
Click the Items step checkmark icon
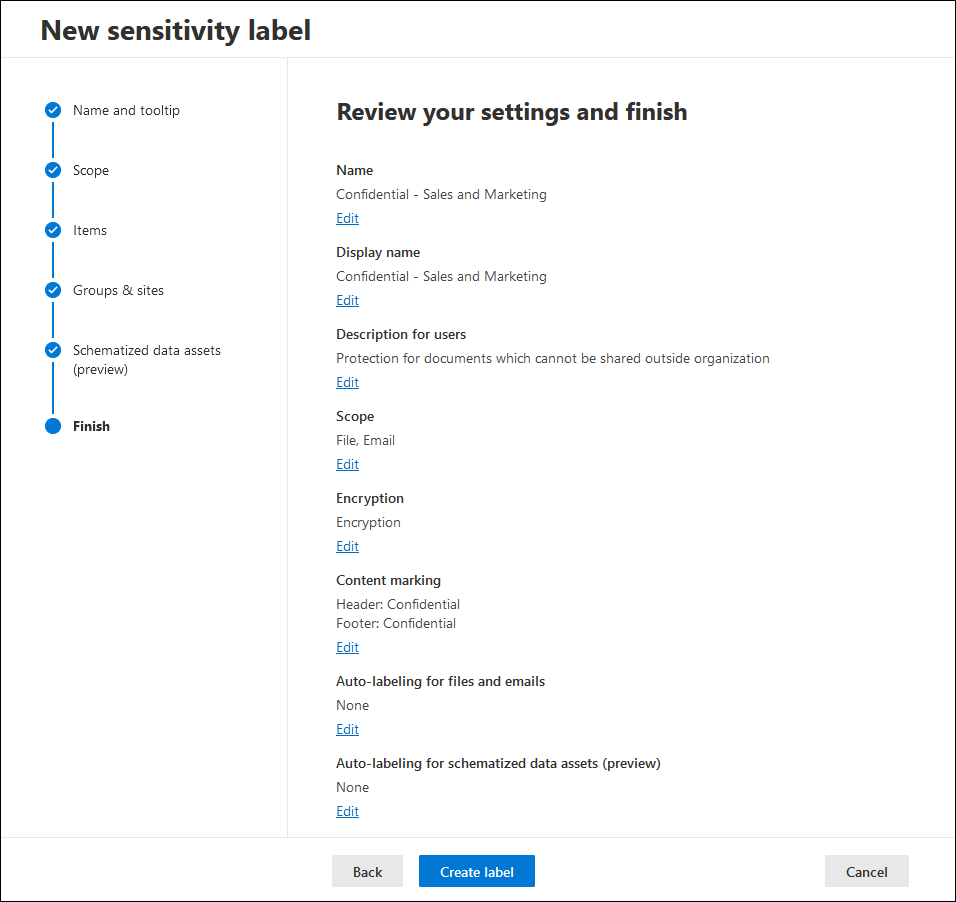tap(53, 230)
